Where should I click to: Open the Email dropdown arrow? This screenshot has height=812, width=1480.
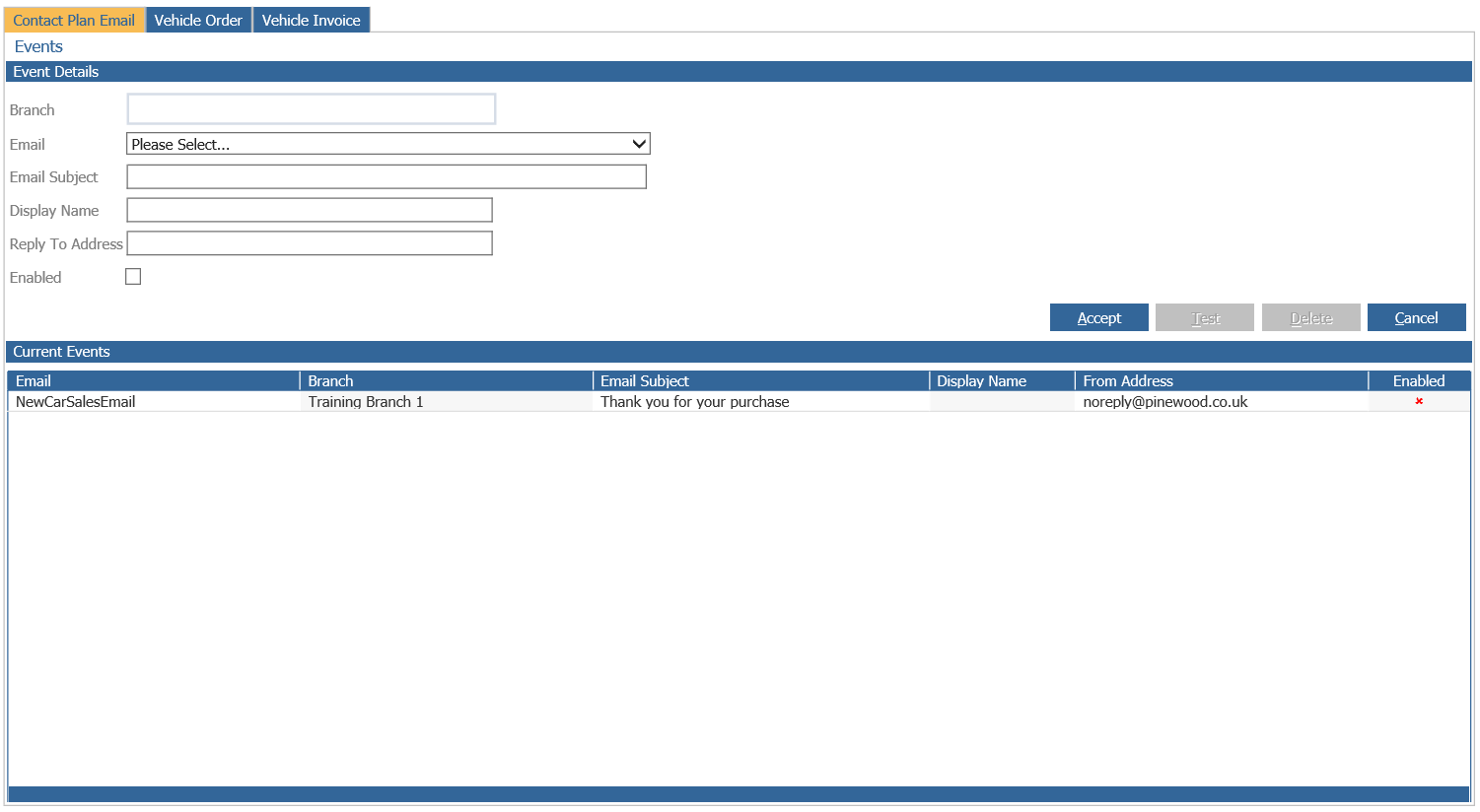pyautogui.click(x=639, y=144)
